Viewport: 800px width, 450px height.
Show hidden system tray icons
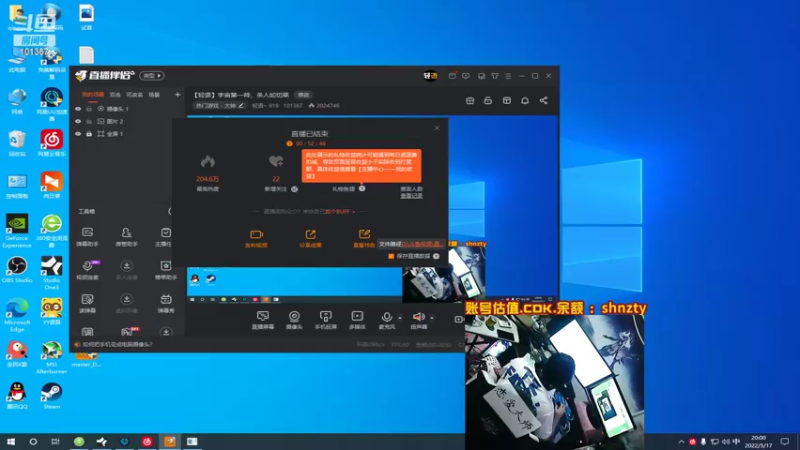coord(681,442)
